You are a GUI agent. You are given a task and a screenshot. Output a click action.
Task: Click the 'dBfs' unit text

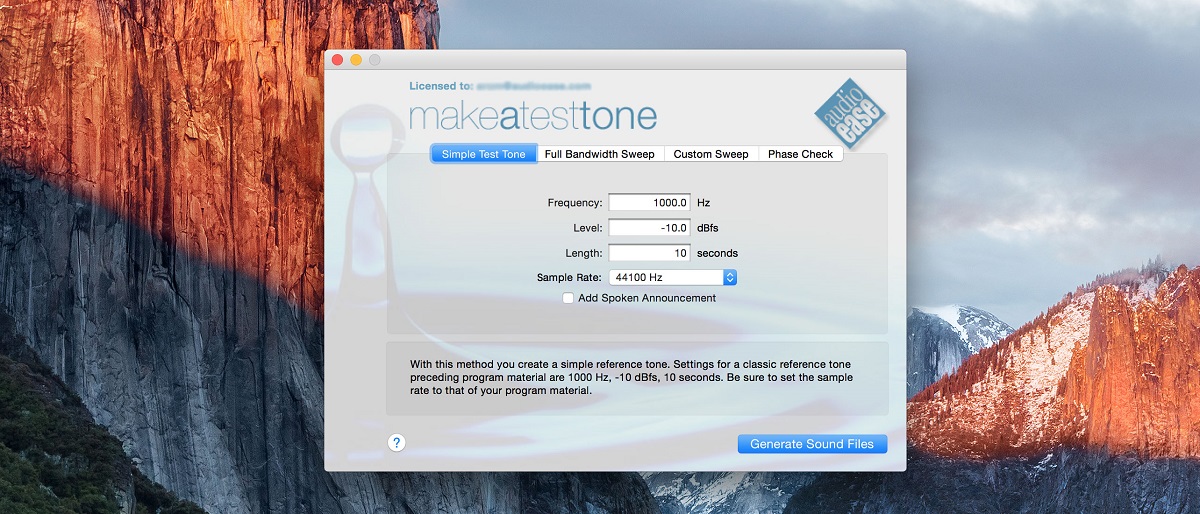(707, 228)
